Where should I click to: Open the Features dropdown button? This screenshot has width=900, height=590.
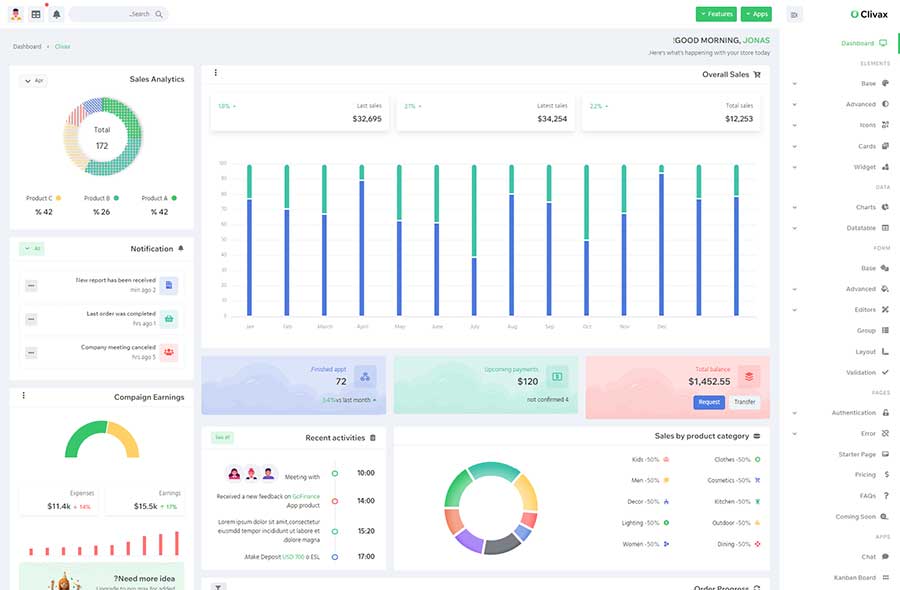click(x=716, y=14)
